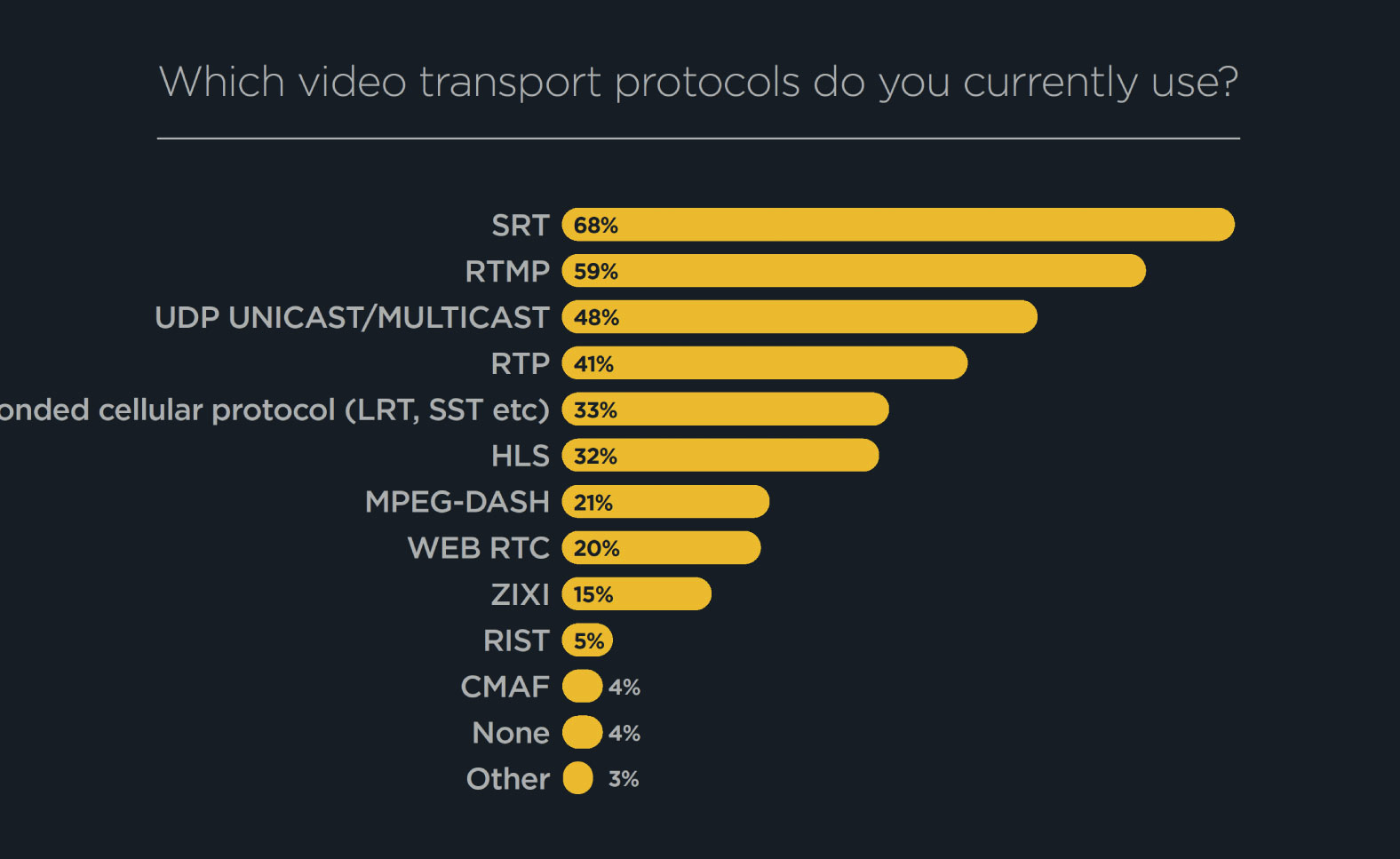The image size is (1400, 859).
Task: Select the 33% yellow bar
Action: 725,410
